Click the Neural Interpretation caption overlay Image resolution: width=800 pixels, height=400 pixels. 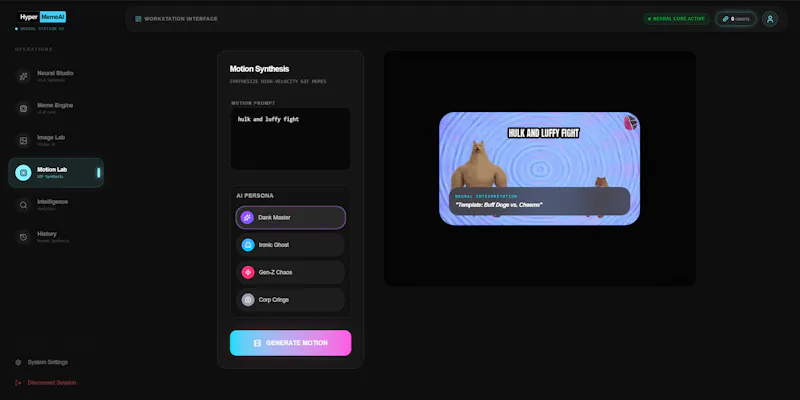coord(539,201)
